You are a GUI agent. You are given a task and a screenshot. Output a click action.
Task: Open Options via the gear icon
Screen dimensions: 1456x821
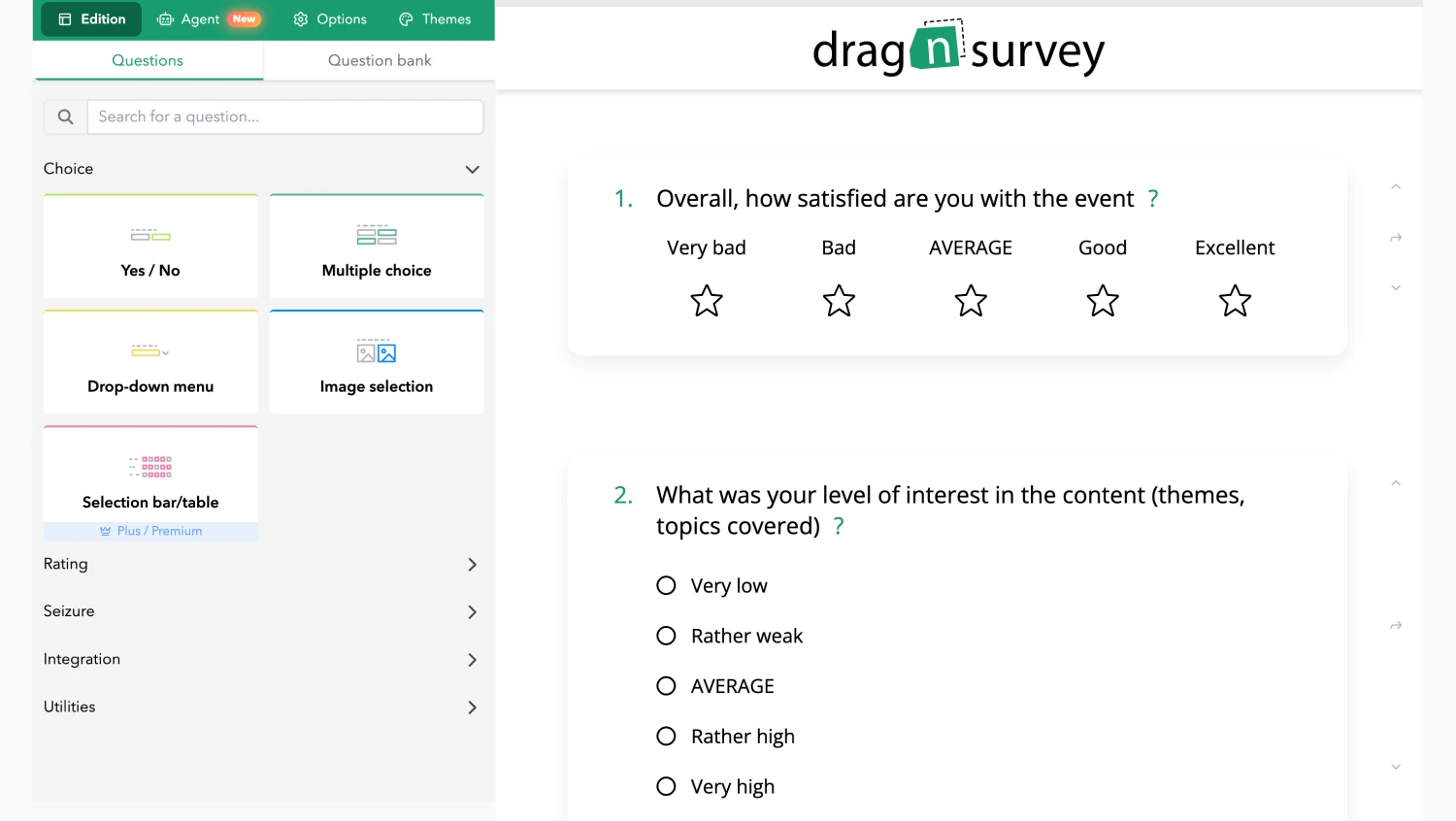pyautogui.click(x=300, y=18)
